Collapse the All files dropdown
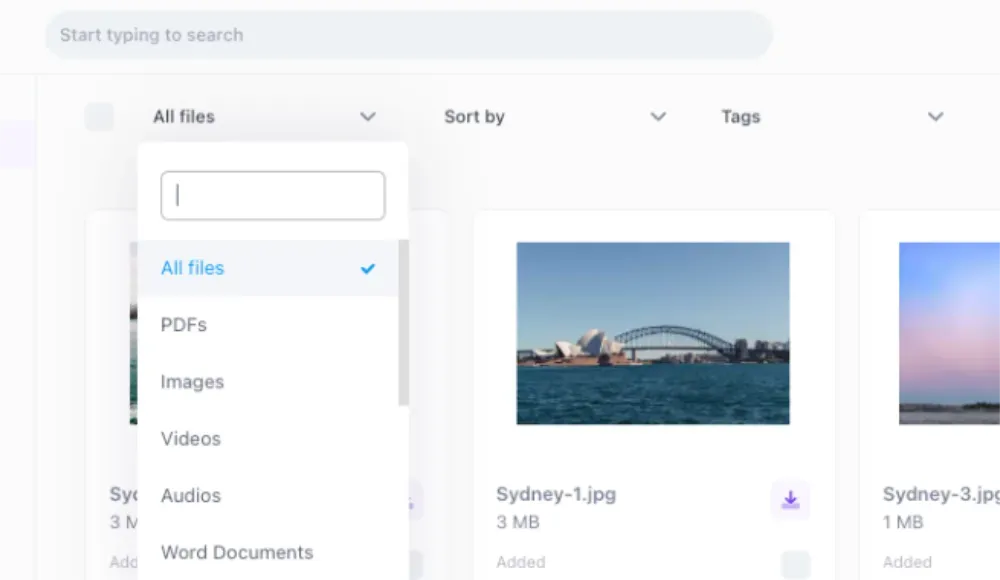 tap(264, 117)
